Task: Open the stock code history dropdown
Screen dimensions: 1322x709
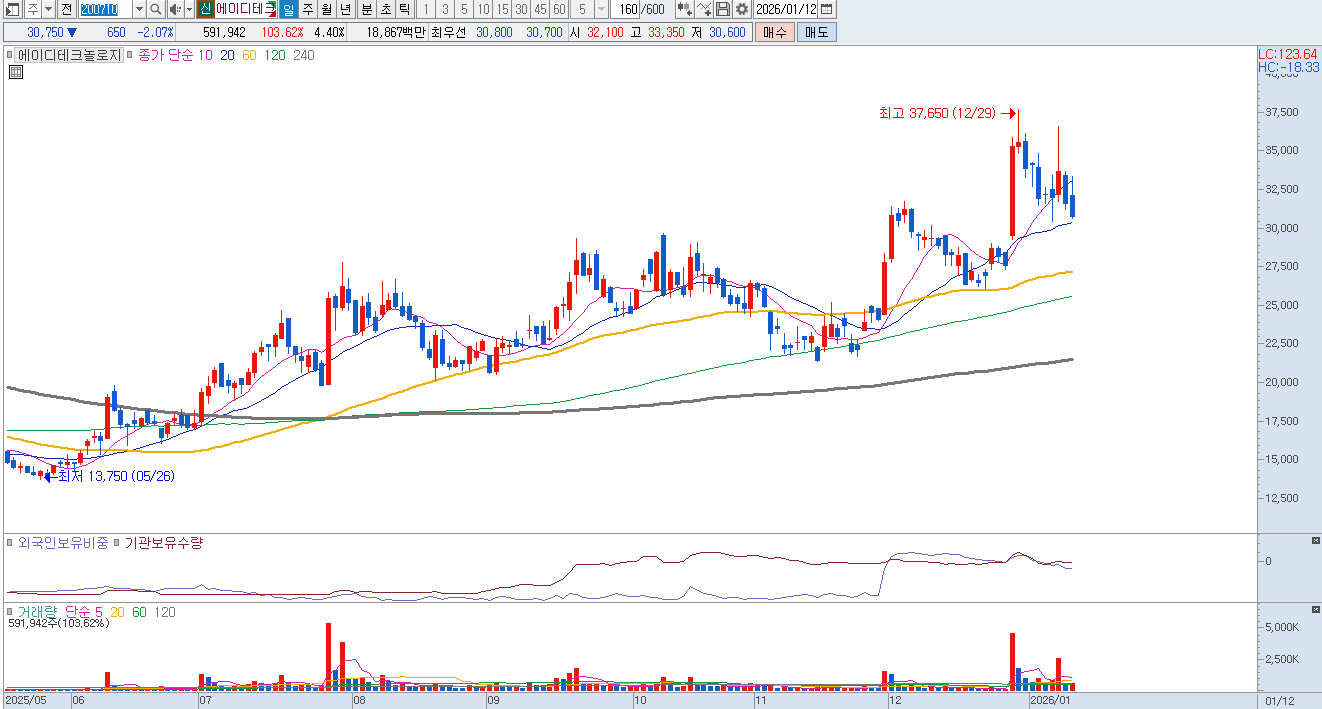Action: point(140,9)
